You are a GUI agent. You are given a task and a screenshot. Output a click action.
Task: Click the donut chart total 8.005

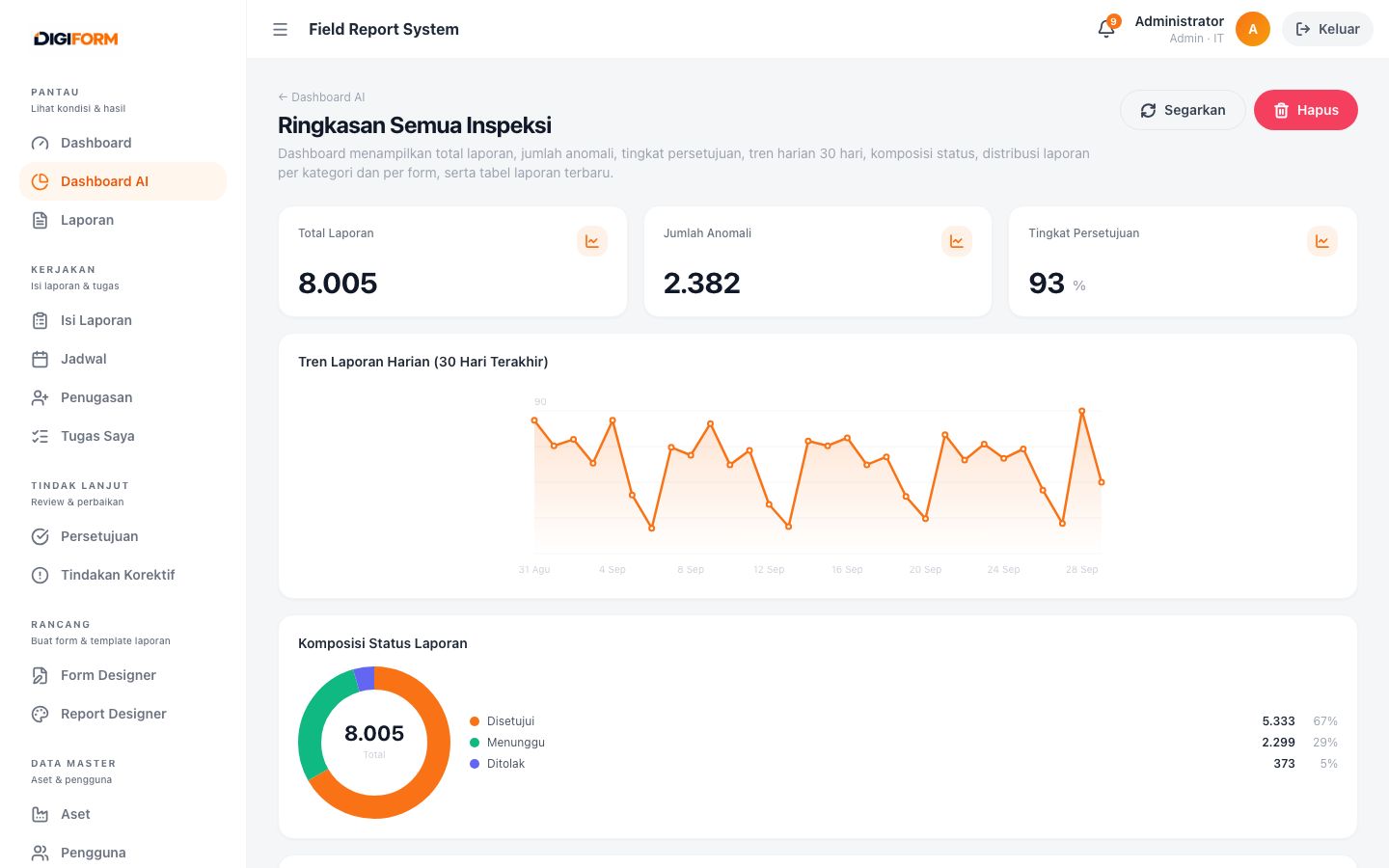click(374, 734)
